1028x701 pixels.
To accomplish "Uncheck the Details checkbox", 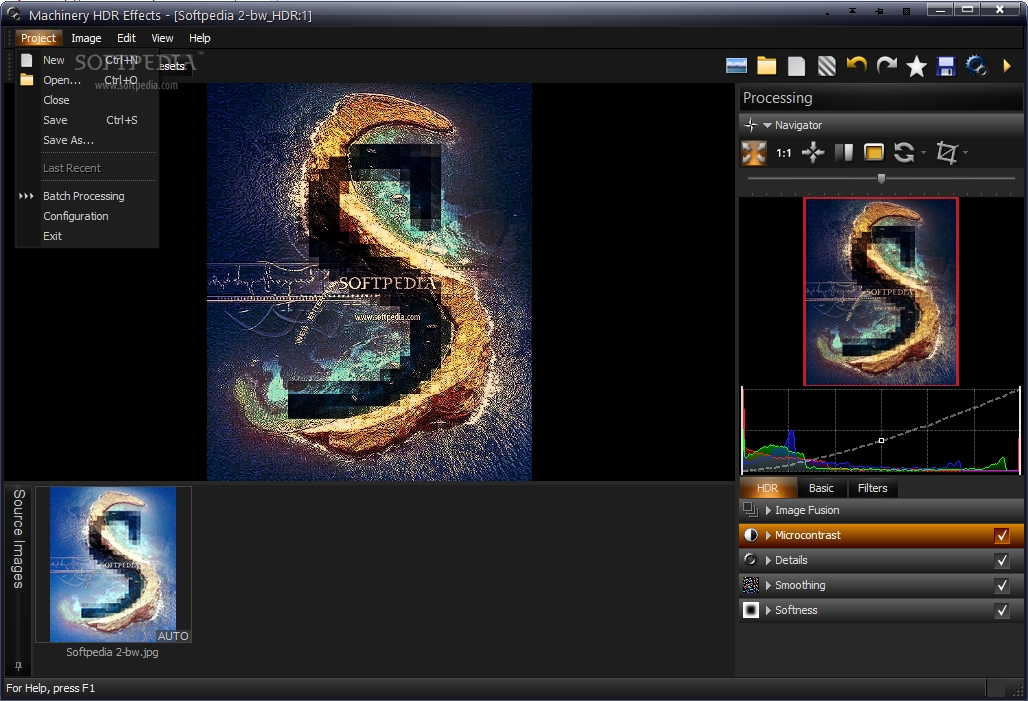I will pyautogui.click(x=1002, y=560).
